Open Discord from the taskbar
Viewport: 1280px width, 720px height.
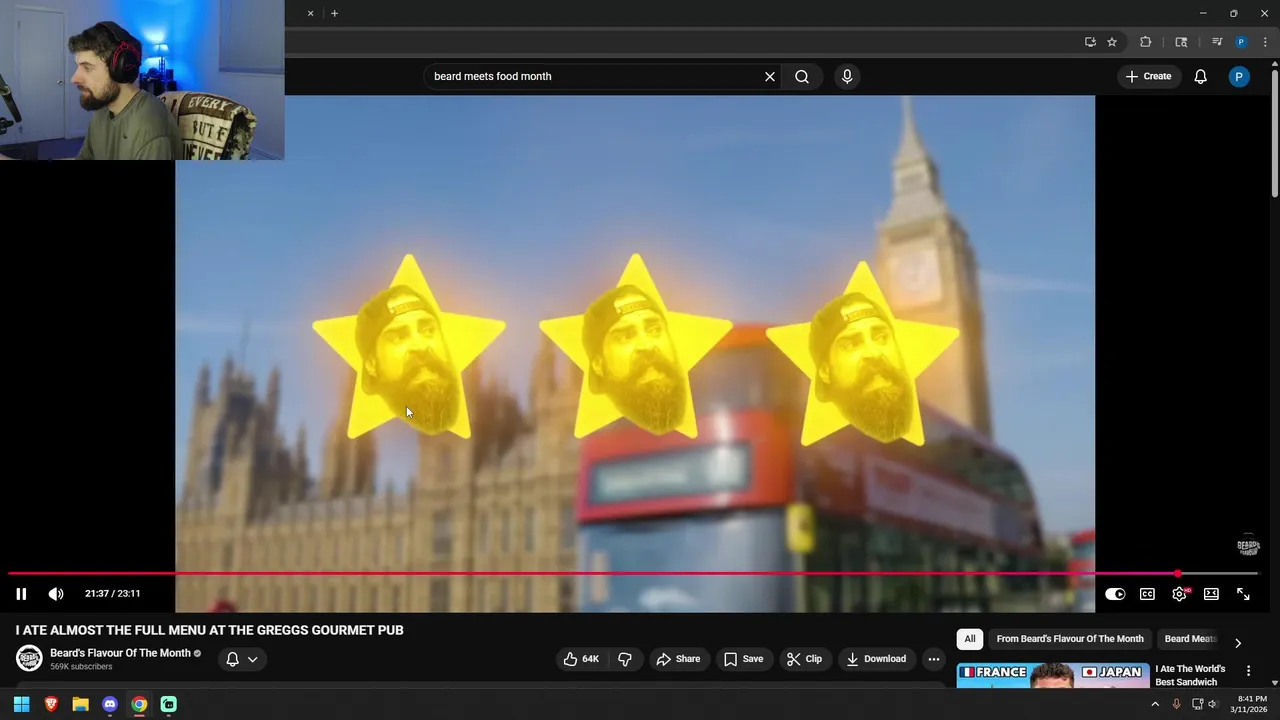pos(110,704)
